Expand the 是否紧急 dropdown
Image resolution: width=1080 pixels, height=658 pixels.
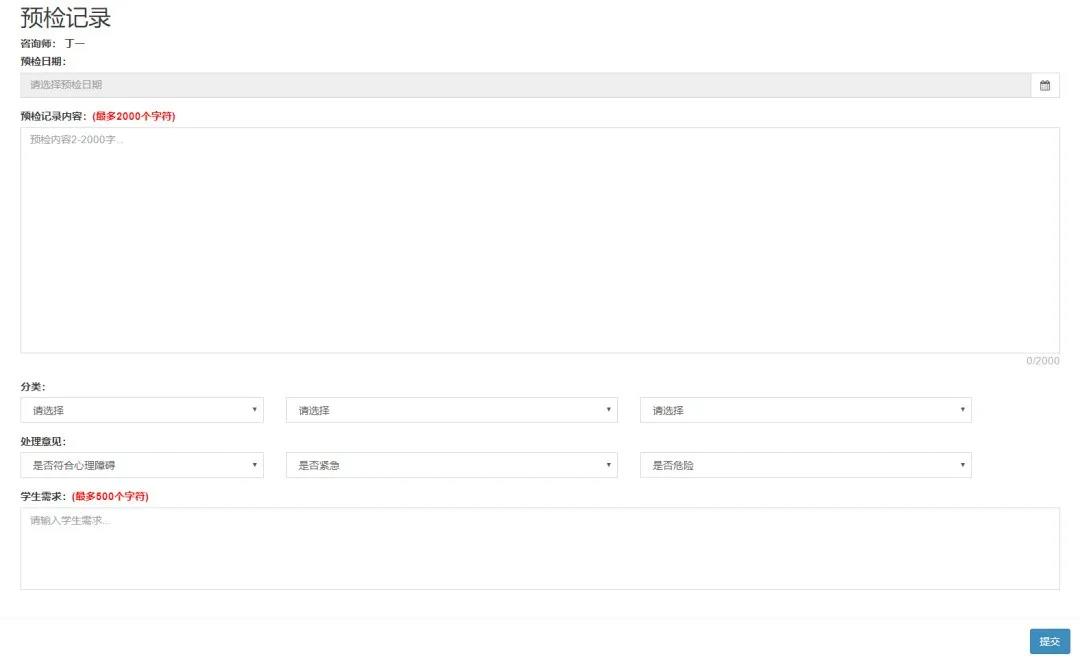[x=451, y=465]
